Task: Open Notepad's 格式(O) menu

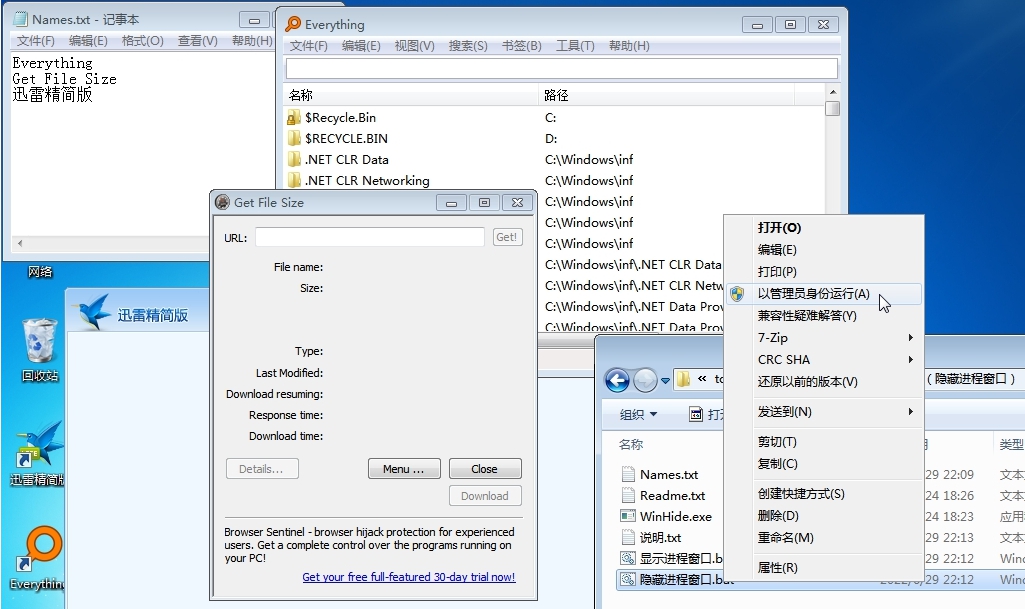Action: 143,41
